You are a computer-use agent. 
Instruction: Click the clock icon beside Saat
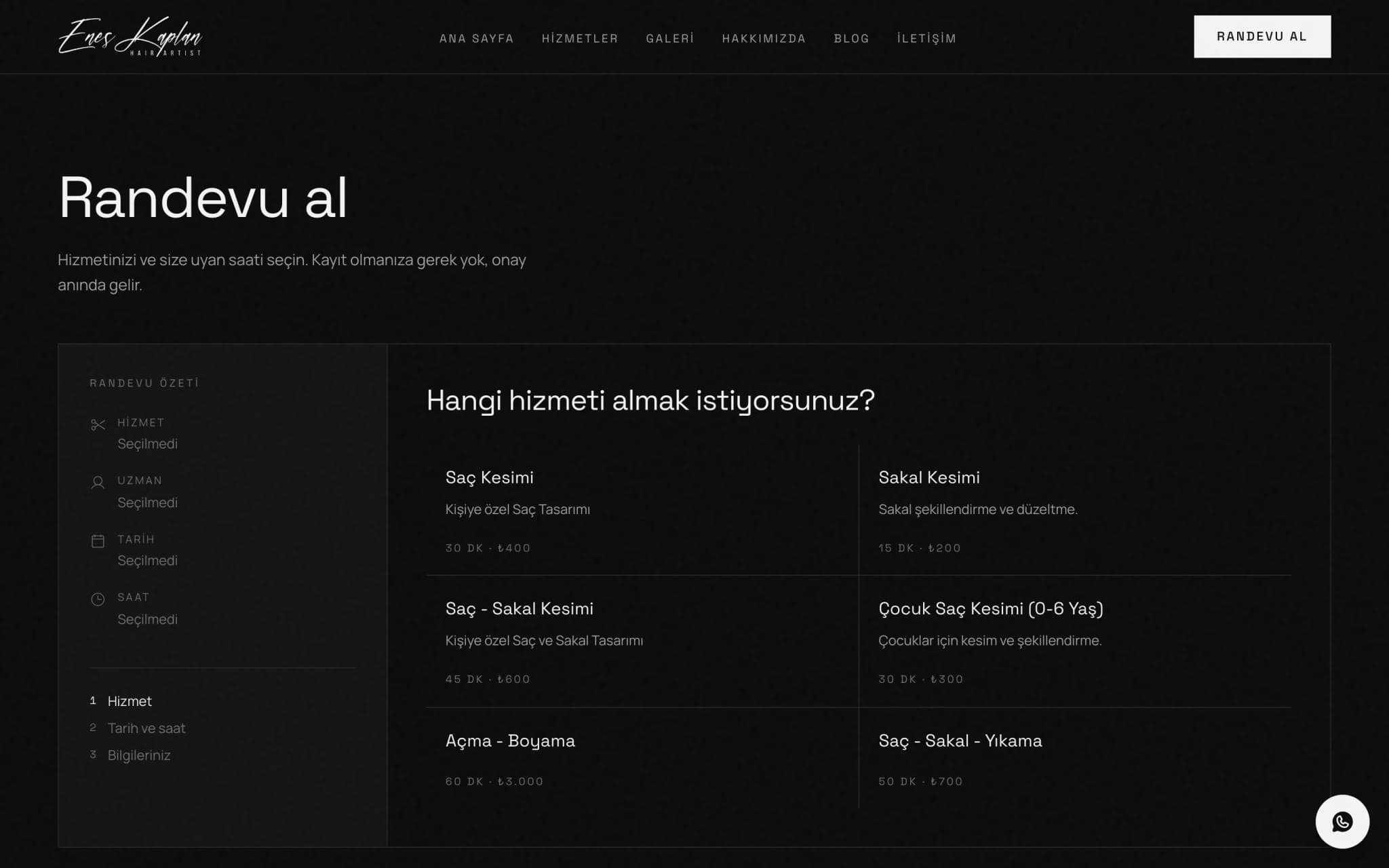[x=98, y=599]
